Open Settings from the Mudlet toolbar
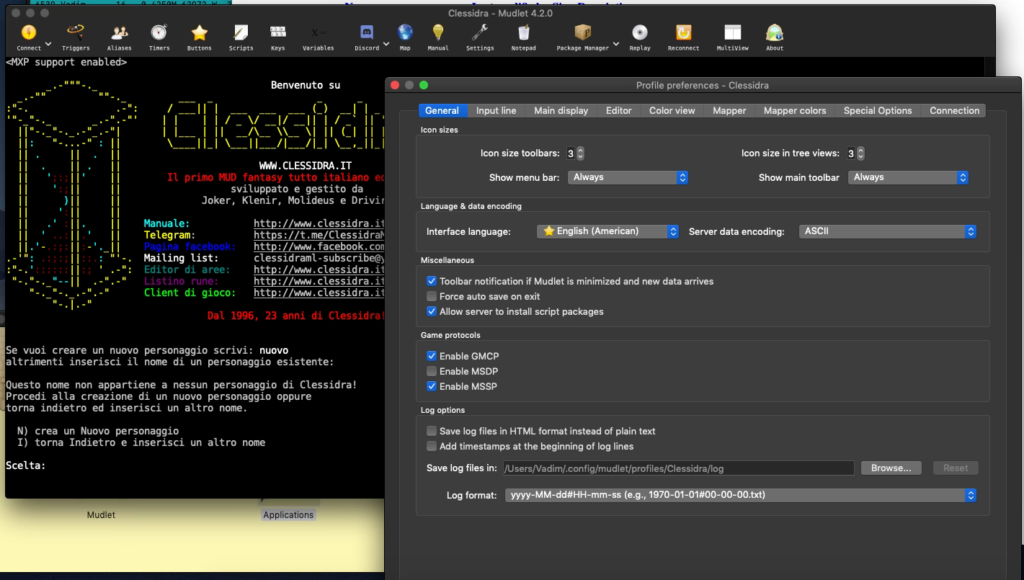 pos(480,37)
